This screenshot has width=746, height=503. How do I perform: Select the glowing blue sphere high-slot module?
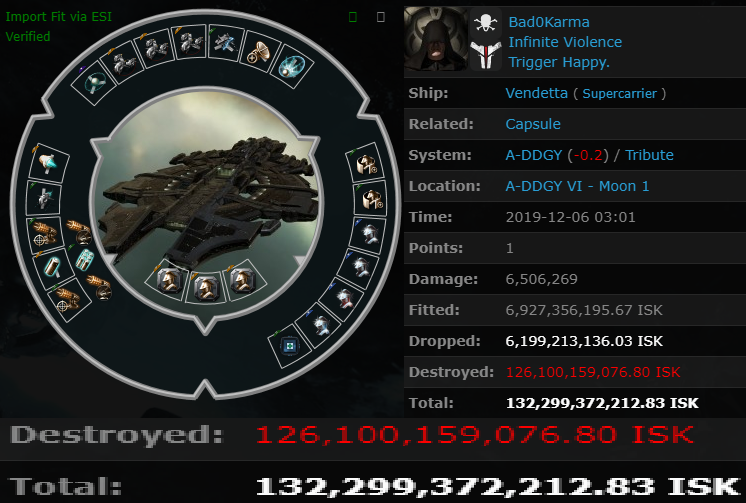[292, 67]
